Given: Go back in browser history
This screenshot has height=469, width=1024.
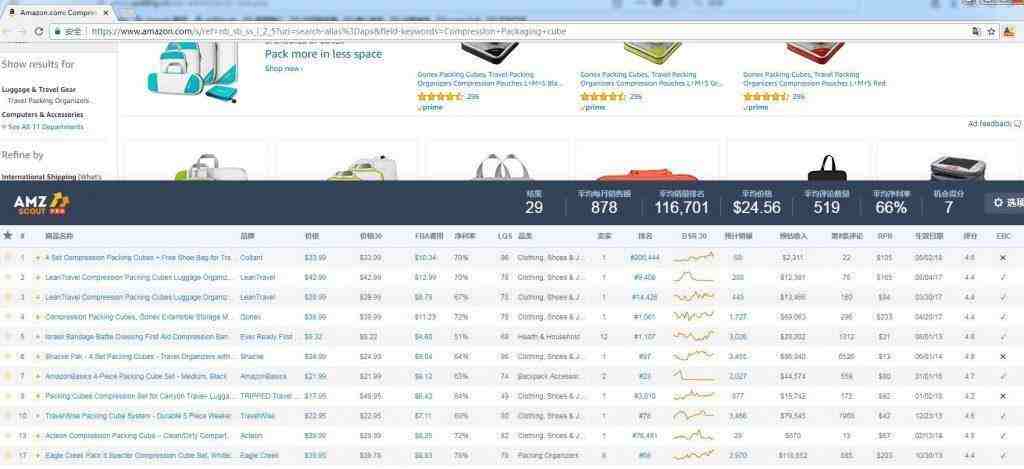Looking at the screenshot, I should [7, 31].
